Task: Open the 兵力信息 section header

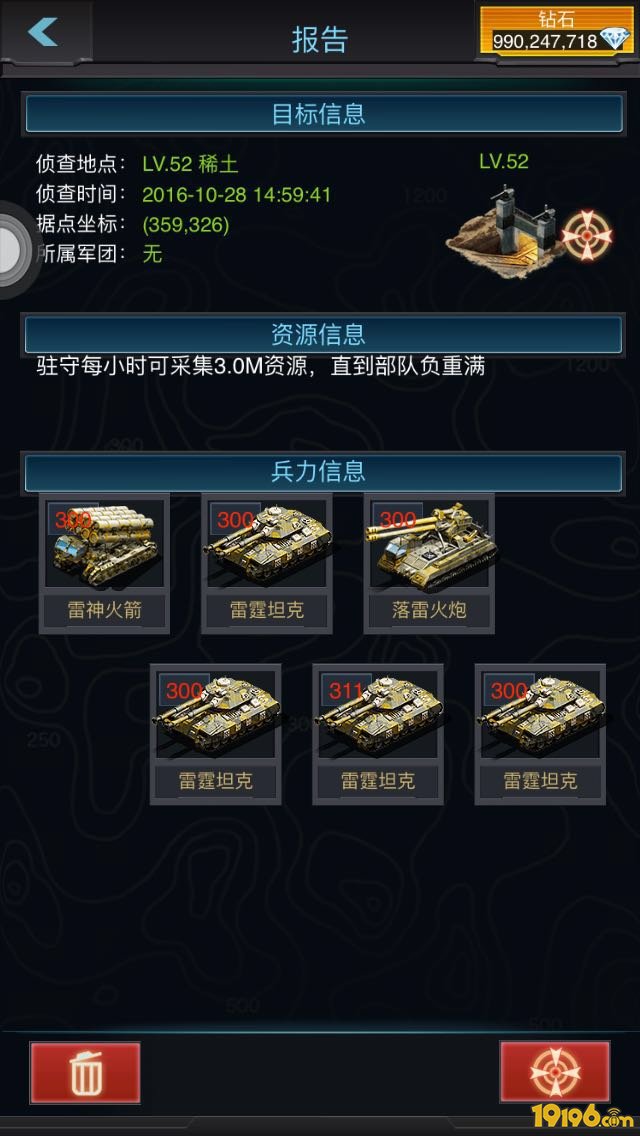Action: pos(323,472)
